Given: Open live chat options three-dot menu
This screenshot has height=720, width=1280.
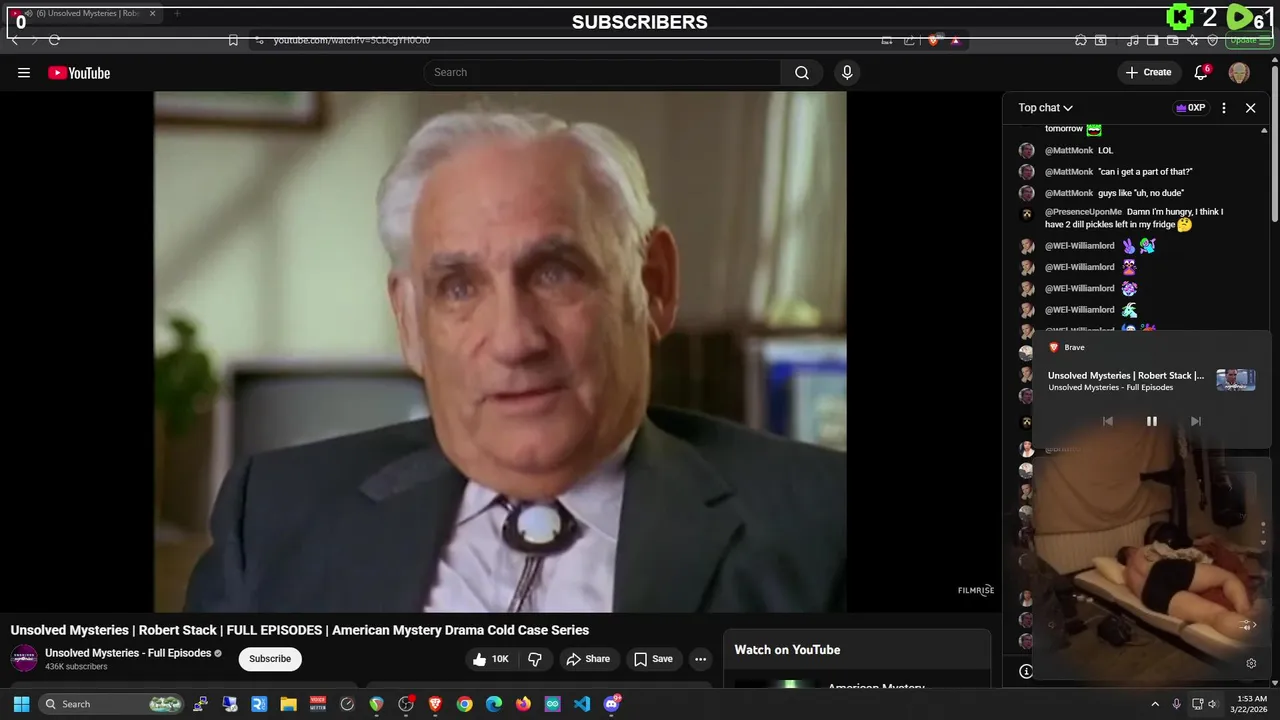Looking at the screenshot, I should click(1224, 108).
